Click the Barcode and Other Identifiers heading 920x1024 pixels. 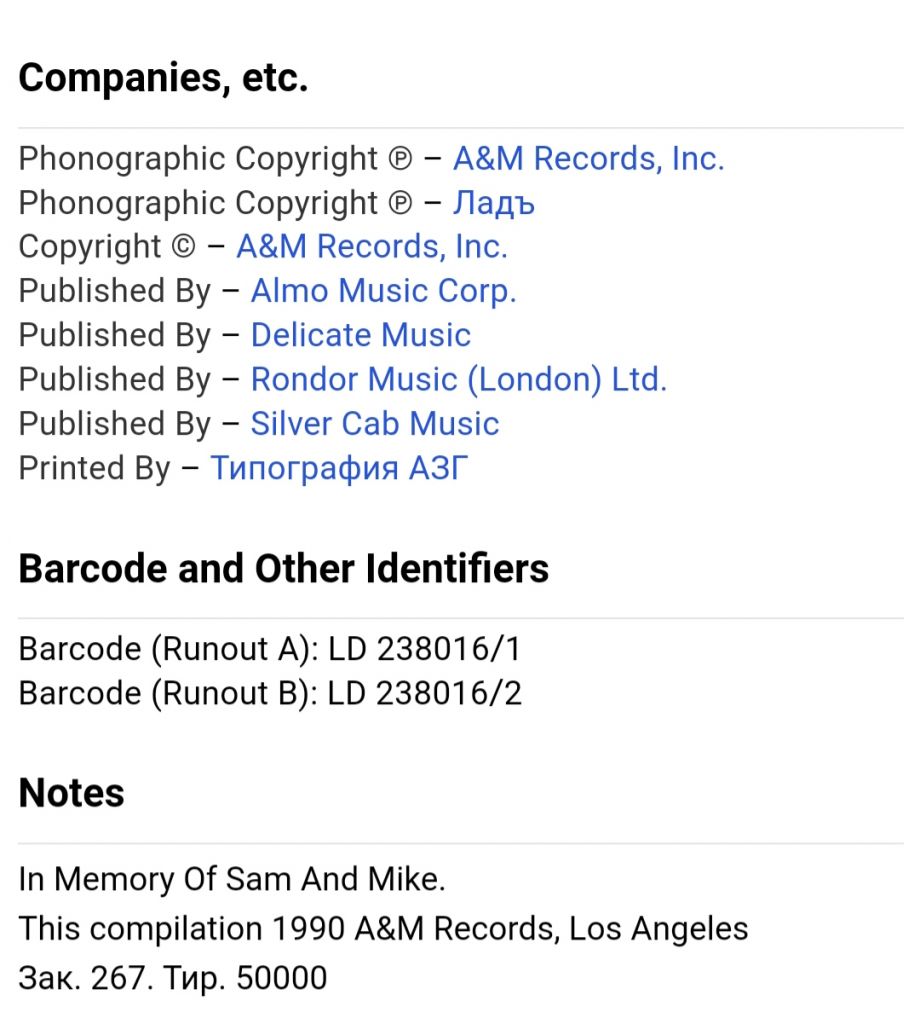pyautogui.click(x=283, y=568)
